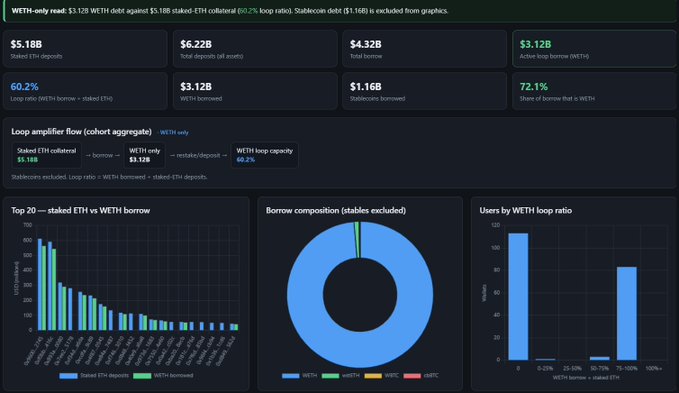Viewport: 679px width, 393px height.
Task: Toggle the green wstETH legend item
Action: point(341,376)
